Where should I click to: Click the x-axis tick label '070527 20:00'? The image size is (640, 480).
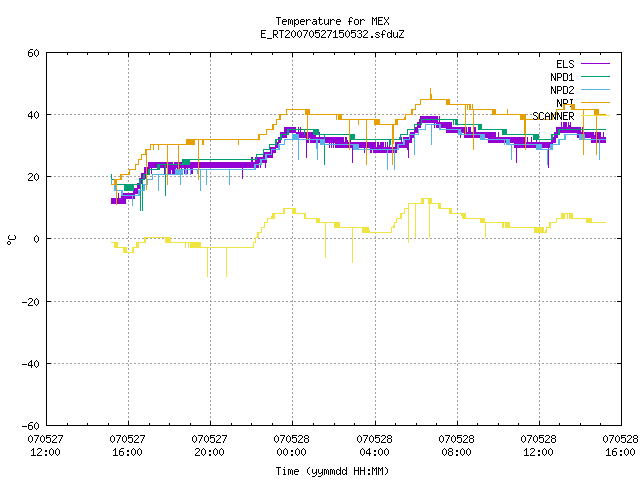coord(209,446)
